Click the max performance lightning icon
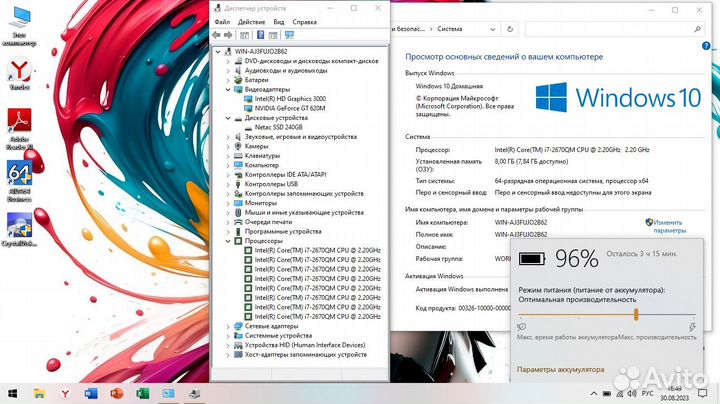Screen dimensions: 720x404 coord(692,327)
